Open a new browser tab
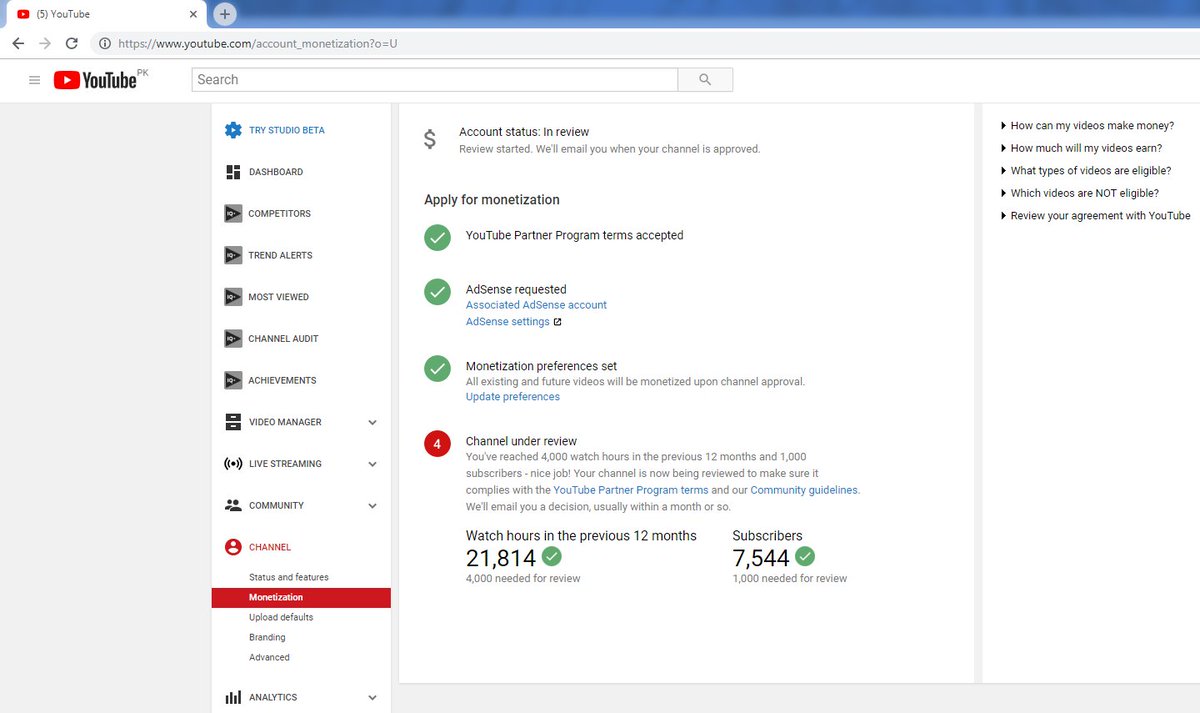 point(225,14)
